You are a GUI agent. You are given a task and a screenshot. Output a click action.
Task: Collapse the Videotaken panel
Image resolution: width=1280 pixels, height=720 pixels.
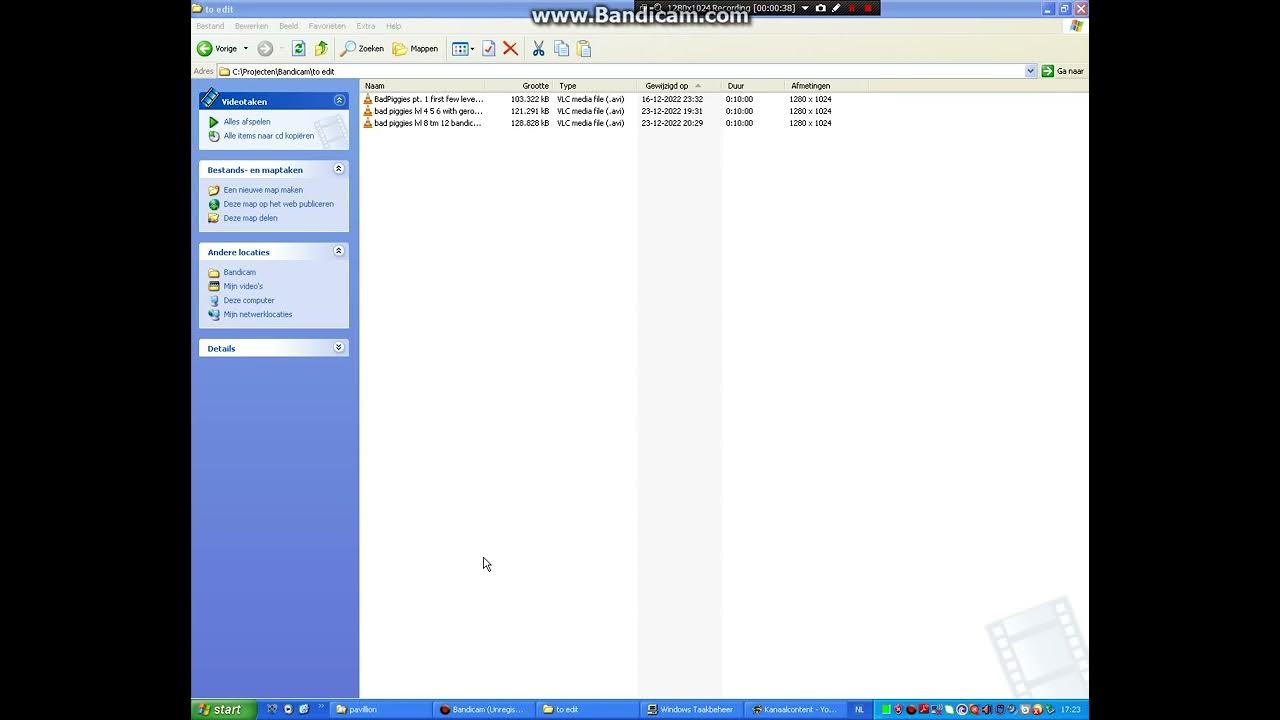click(x=339, y=100)
